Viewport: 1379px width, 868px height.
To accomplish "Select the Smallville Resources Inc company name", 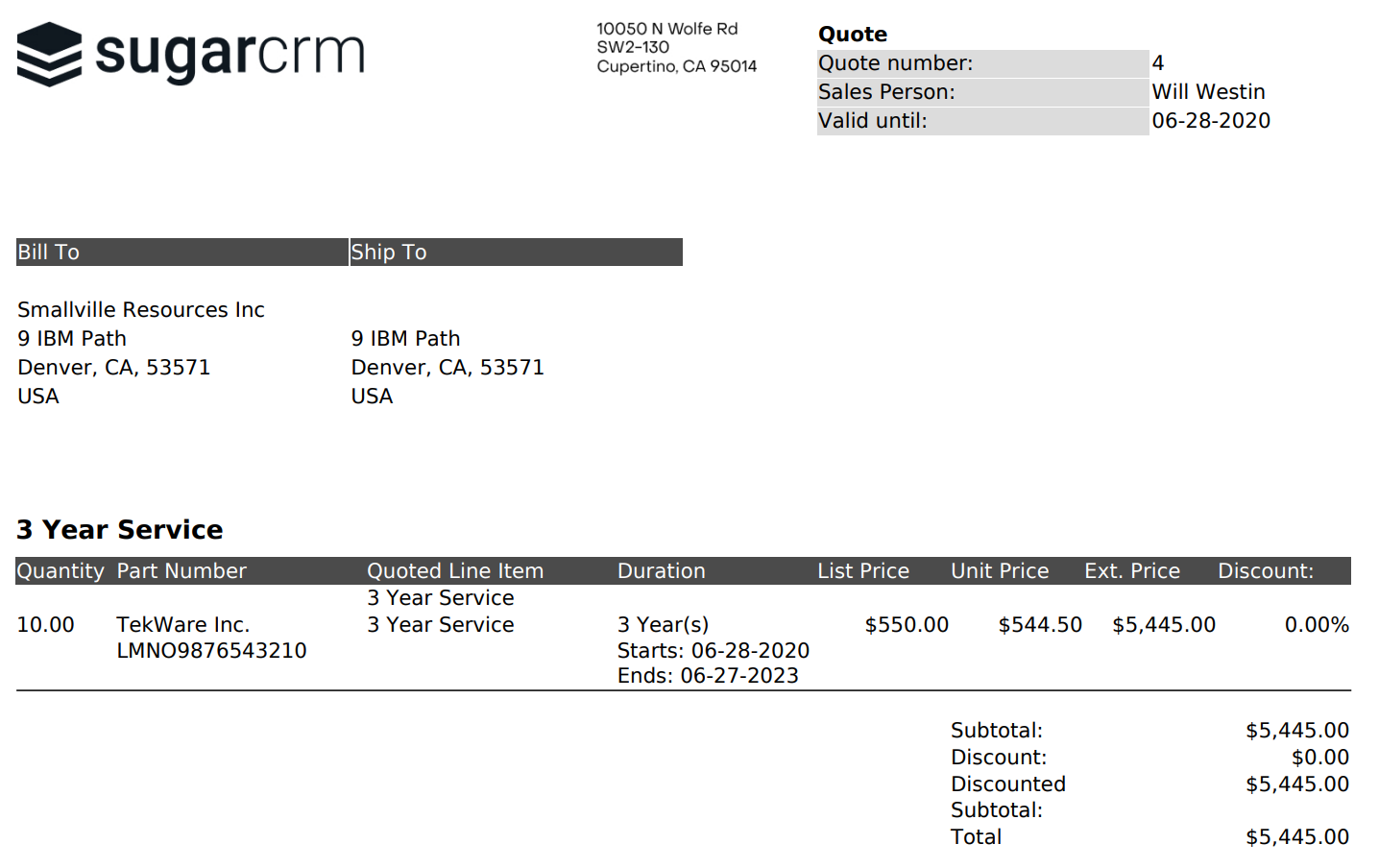I will [x=140, y=310].
